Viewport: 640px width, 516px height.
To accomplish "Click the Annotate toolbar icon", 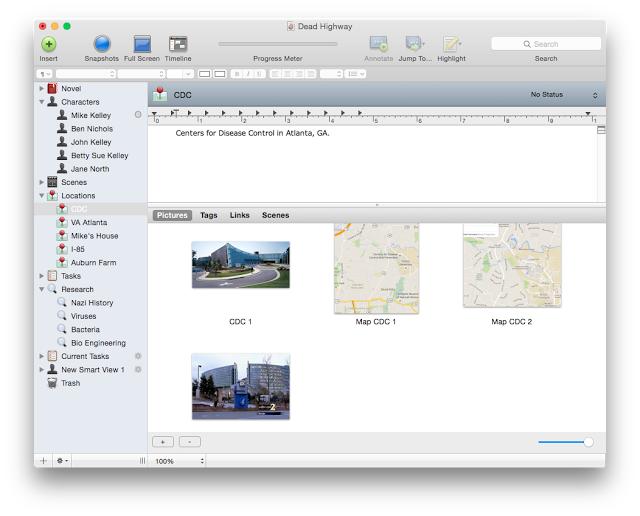I will pos(378,44).
